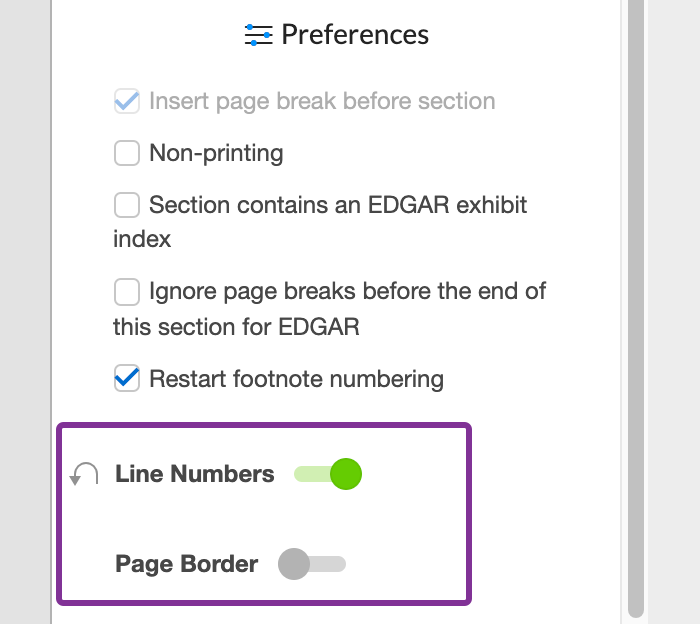Click the vertical scrollbar thumb of the panel
This screenshot has width=700, height=624.
coord(636,300)
